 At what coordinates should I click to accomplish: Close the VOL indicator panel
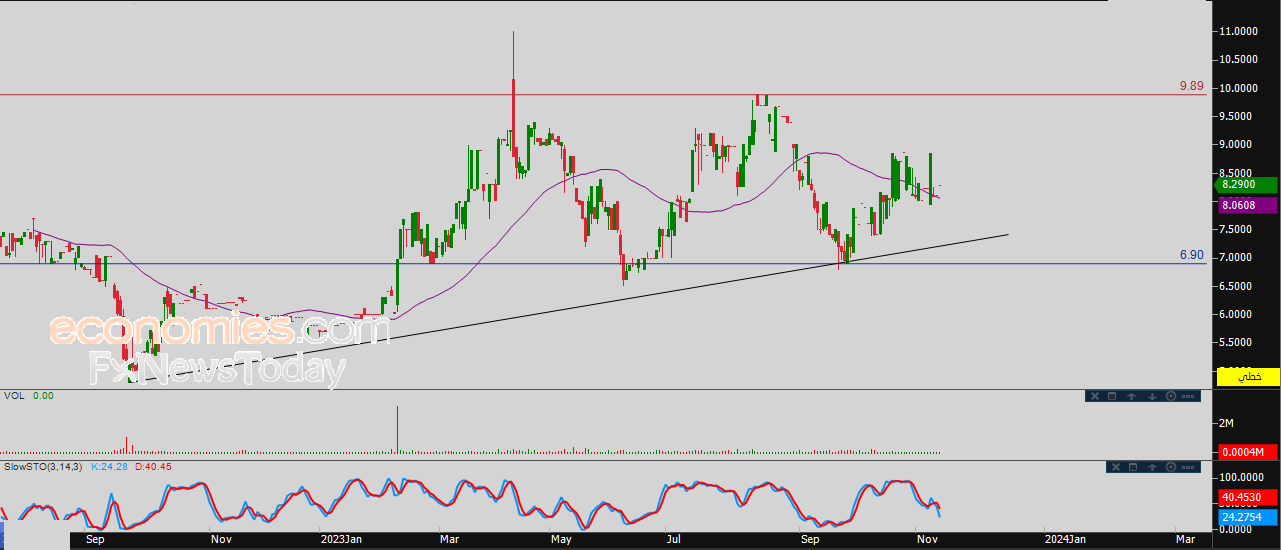tap(1095, 396)
